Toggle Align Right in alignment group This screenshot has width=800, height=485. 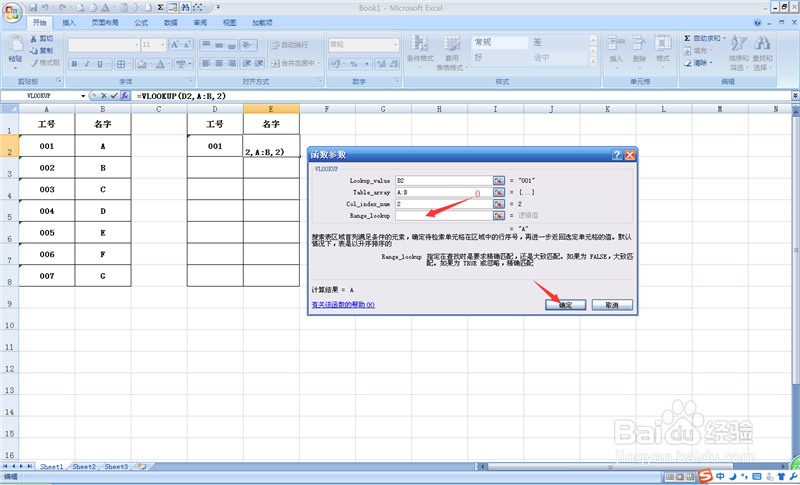(x=232, y=63)
